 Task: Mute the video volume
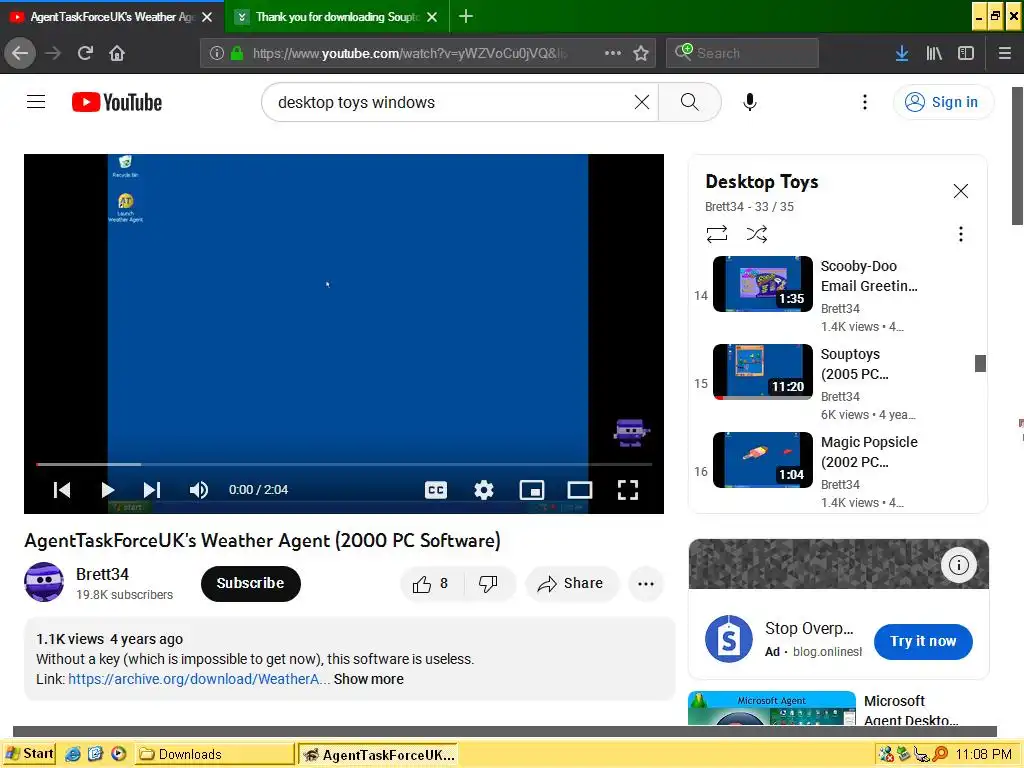click(199, 490)
